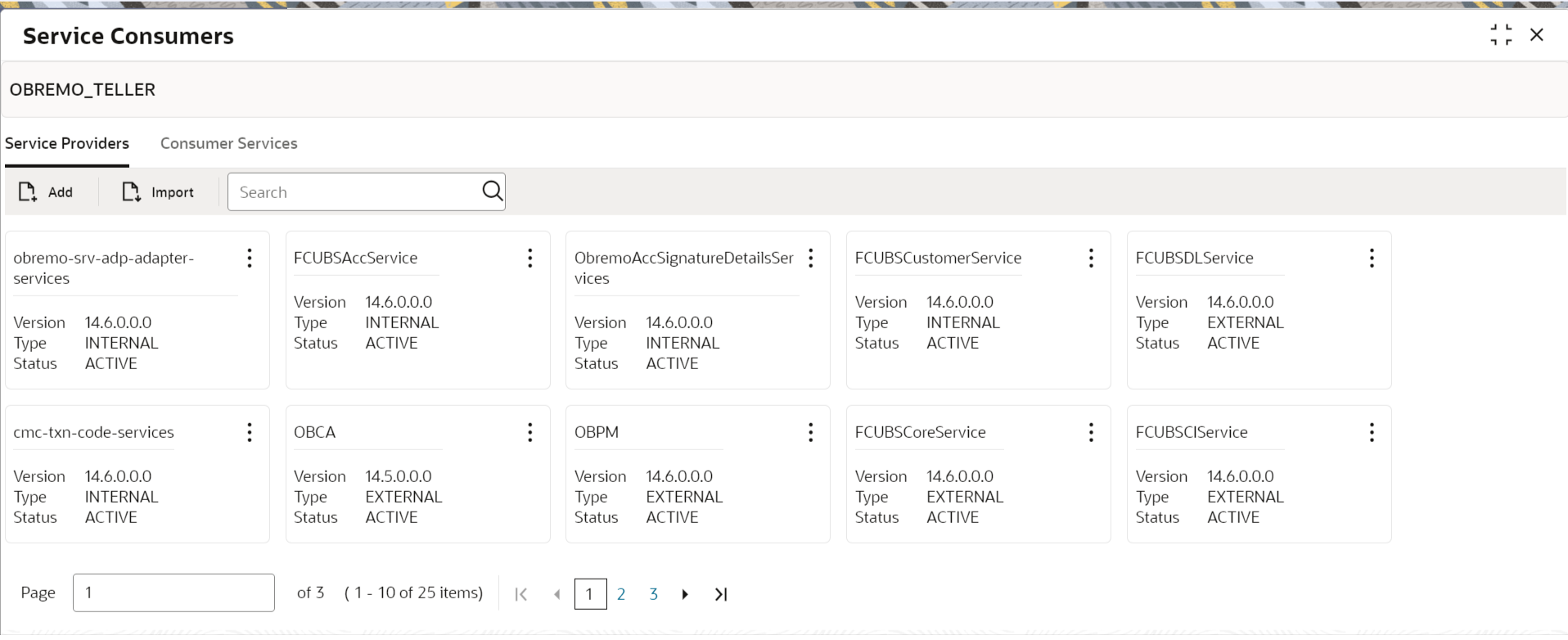The height and width of the screenshot is (640, 1568).
Task: Navigate to page 2
Action: [621, 594]
